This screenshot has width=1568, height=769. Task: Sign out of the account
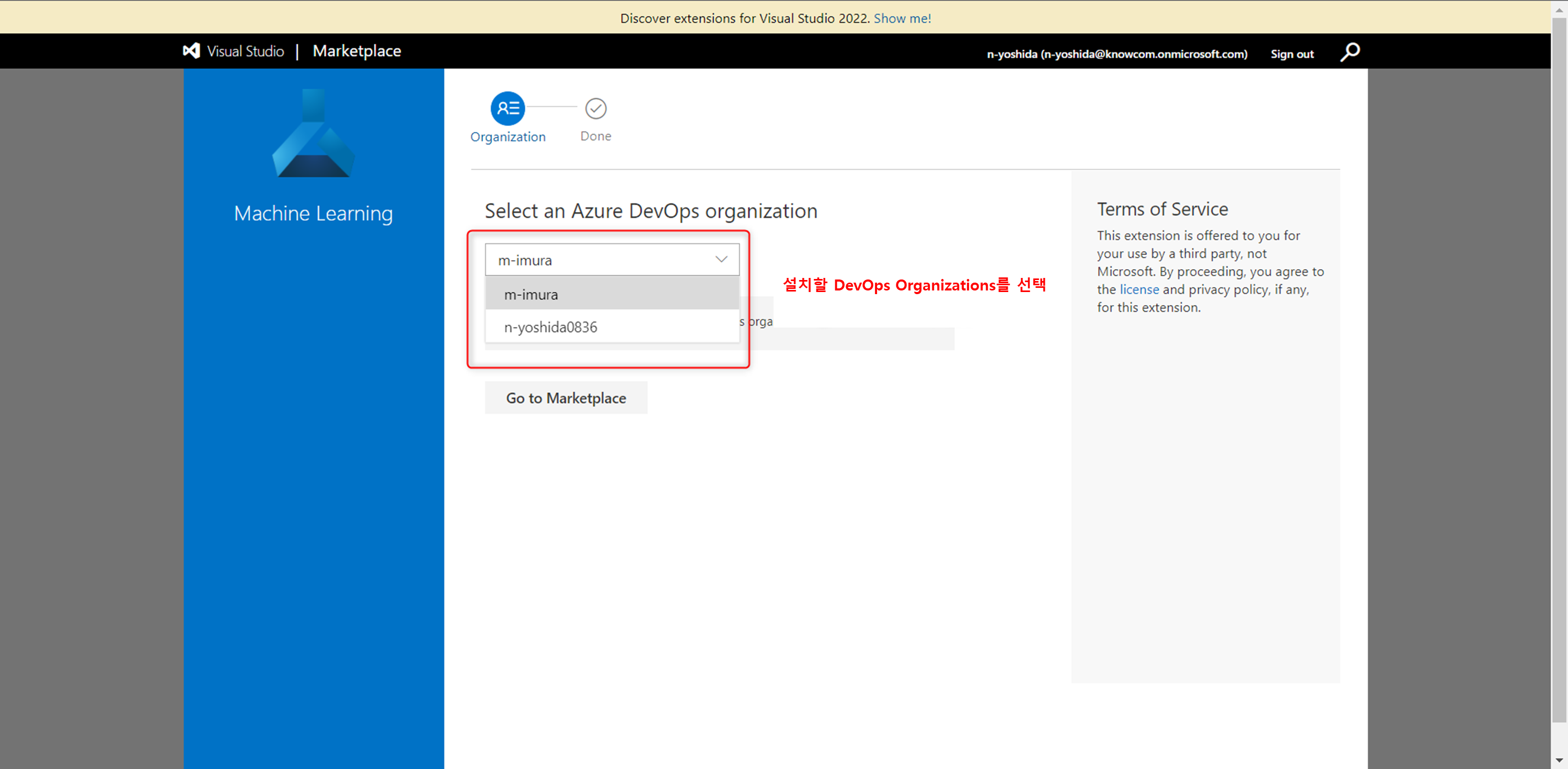pos(1292,54)
